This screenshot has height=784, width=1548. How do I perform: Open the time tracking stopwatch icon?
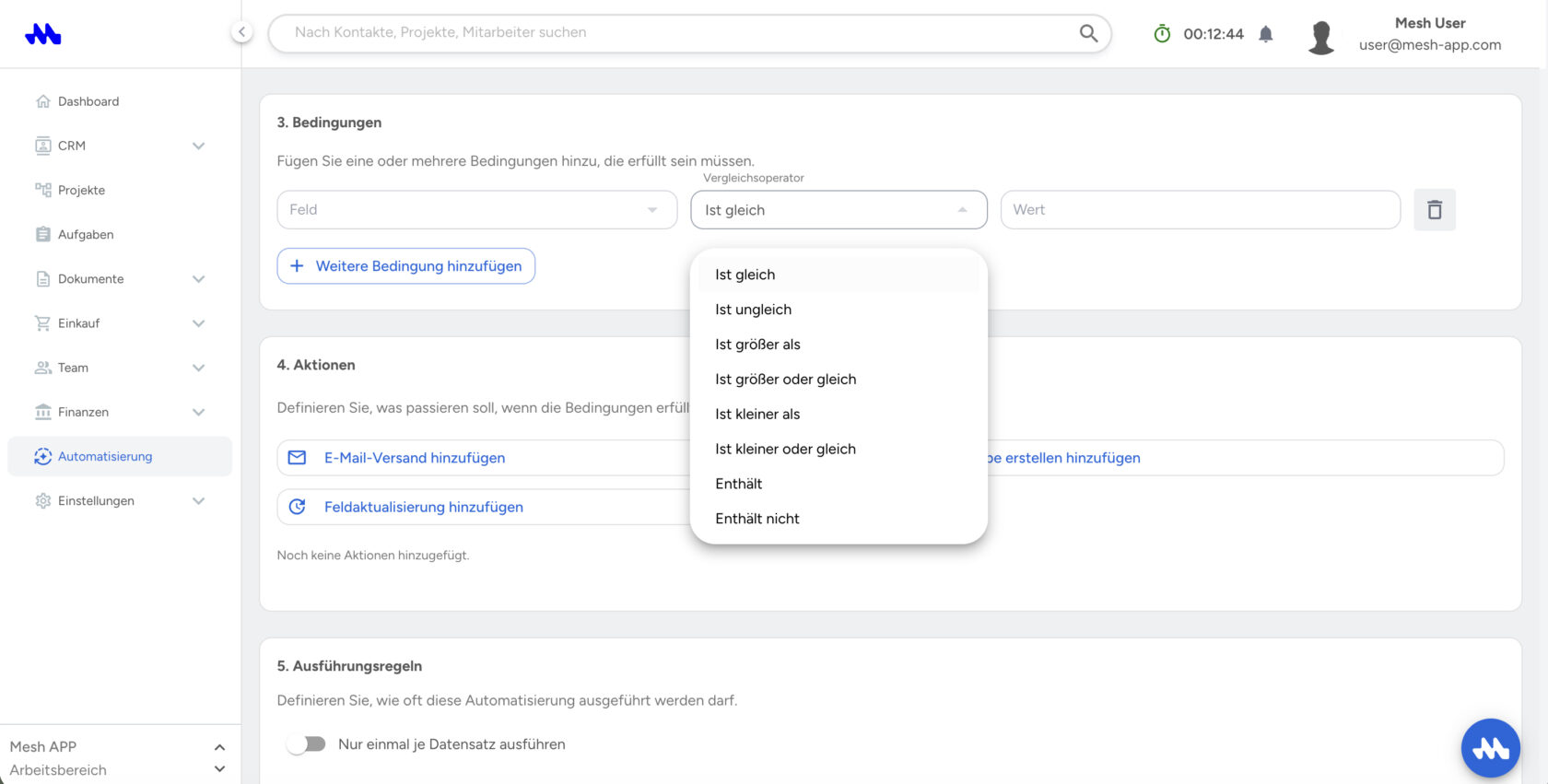pyautogui.click(x=1162, y=34)
